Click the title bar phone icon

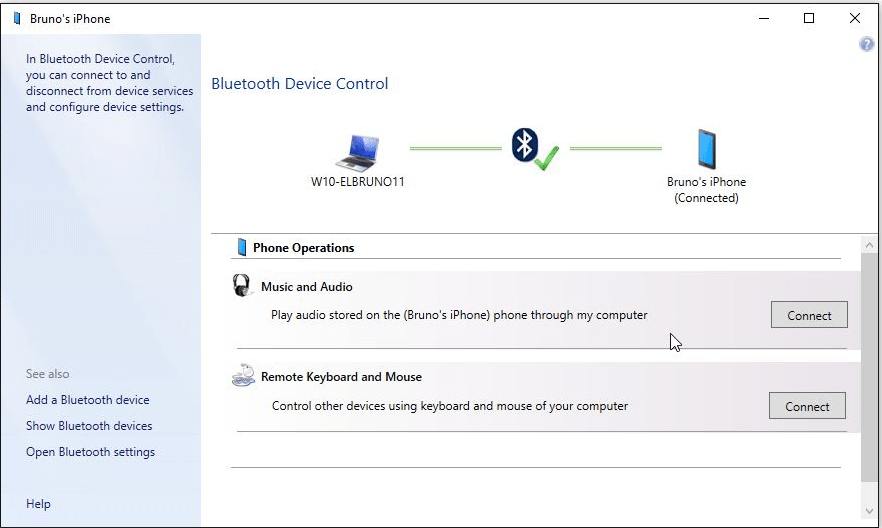click(16, 18)
